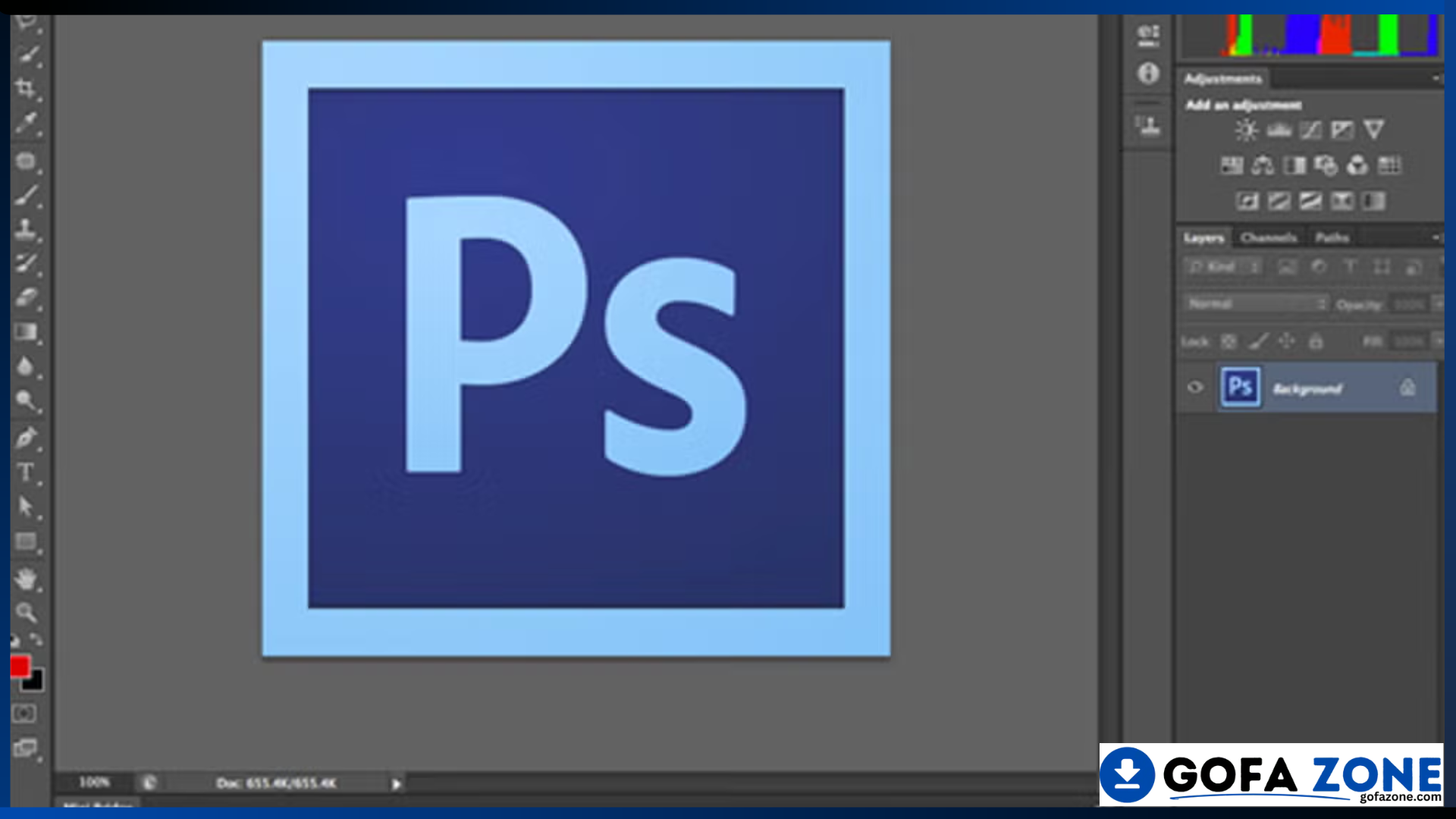The width and height of the screenshot is (1456, 819).
Task: Select the Hand tool
Action: [26, 579]
